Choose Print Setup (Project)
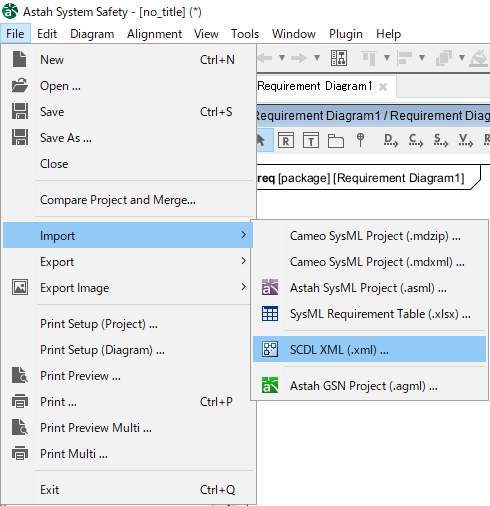This screenshot has height=506, width=490. pos(128,324)
